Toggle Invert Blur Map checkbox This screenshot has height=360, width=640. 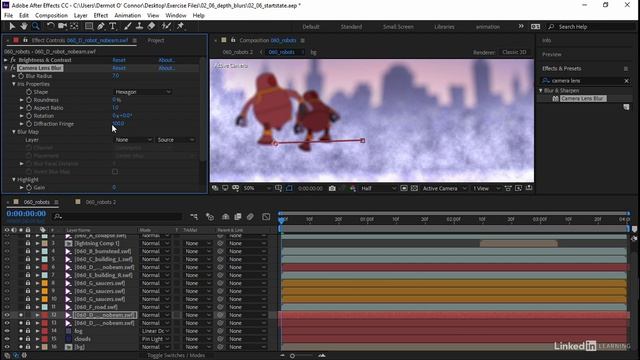115,171
